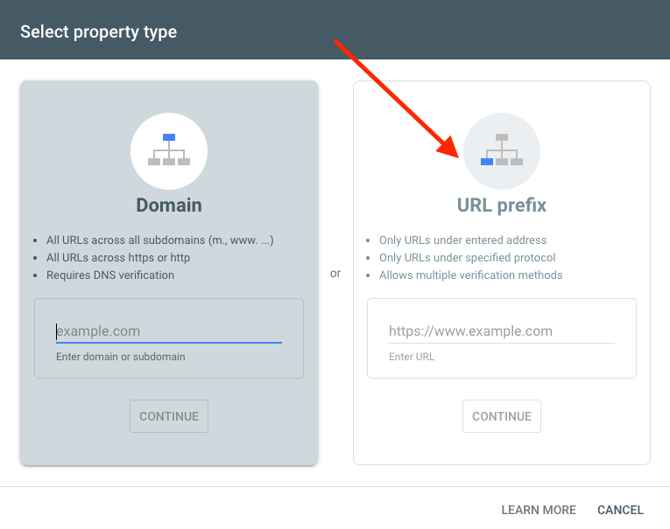Image resolution: width=670 pixels, height=529 pixels.
Task: Click the 'Select property type' dialog title
Action: coord(99,32)
